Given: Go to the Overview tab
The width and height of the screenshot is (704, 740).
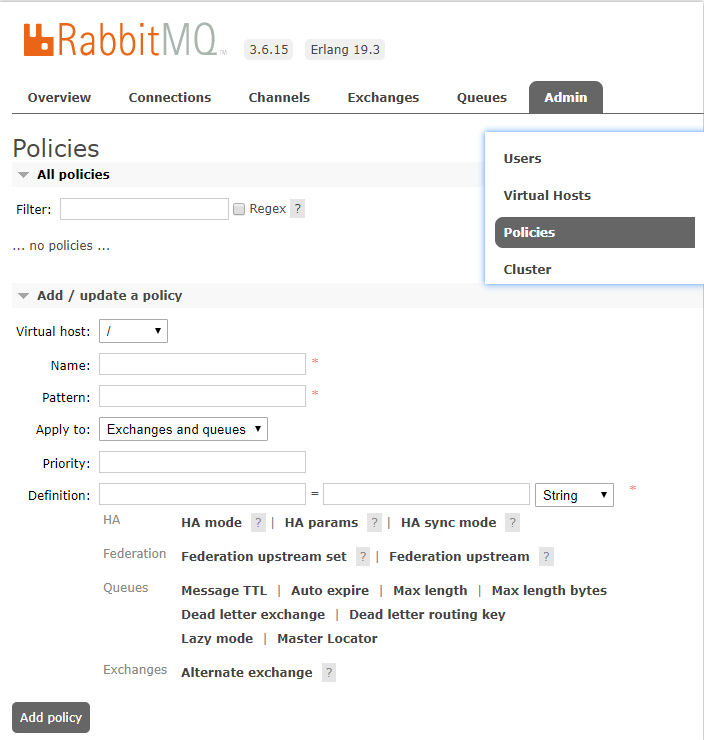Looking at the screenshot, I should click(x=59, y=98).
